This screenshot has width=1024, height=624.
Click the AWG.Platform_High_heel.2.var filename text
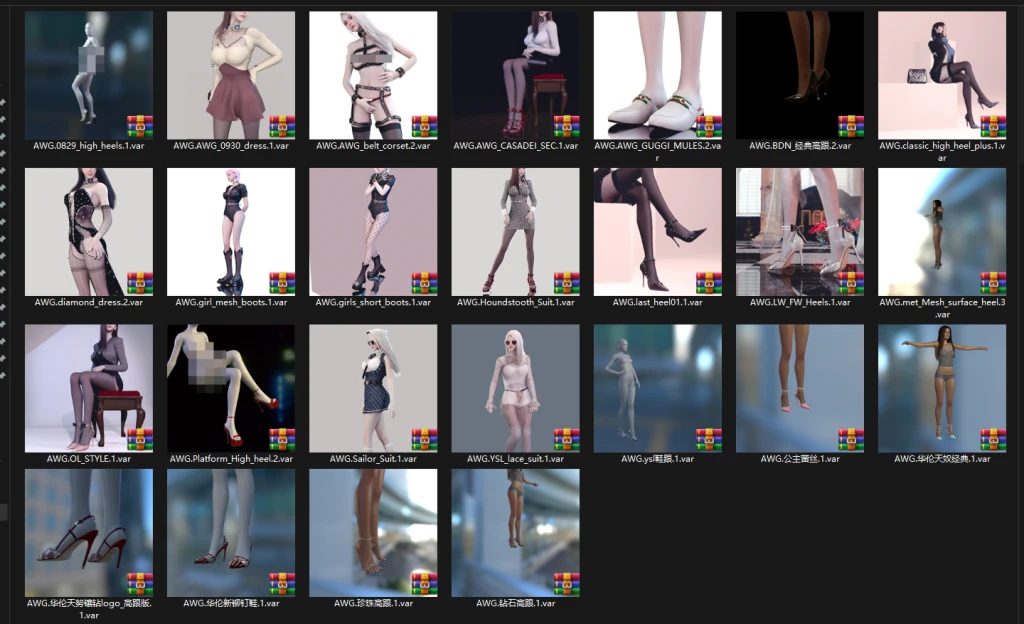point(231,459)
